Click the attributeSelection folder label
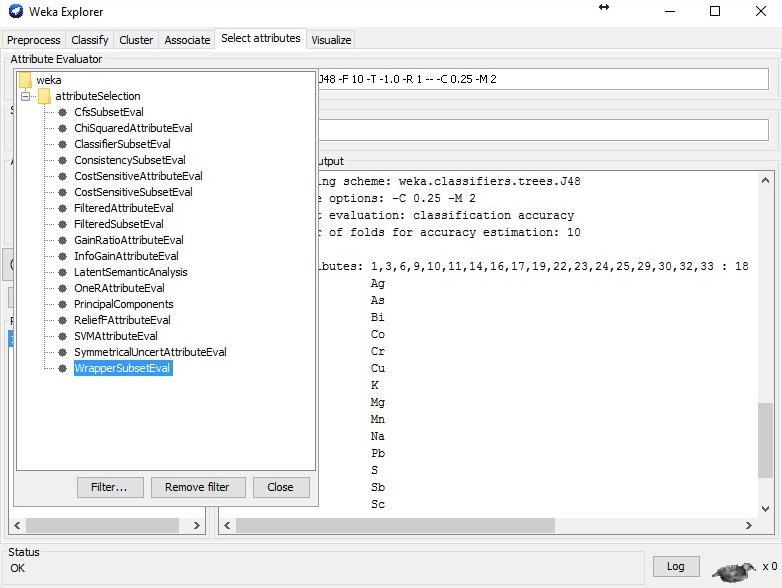The height and width of the screenshot is (588, 782). coord(98,96)
